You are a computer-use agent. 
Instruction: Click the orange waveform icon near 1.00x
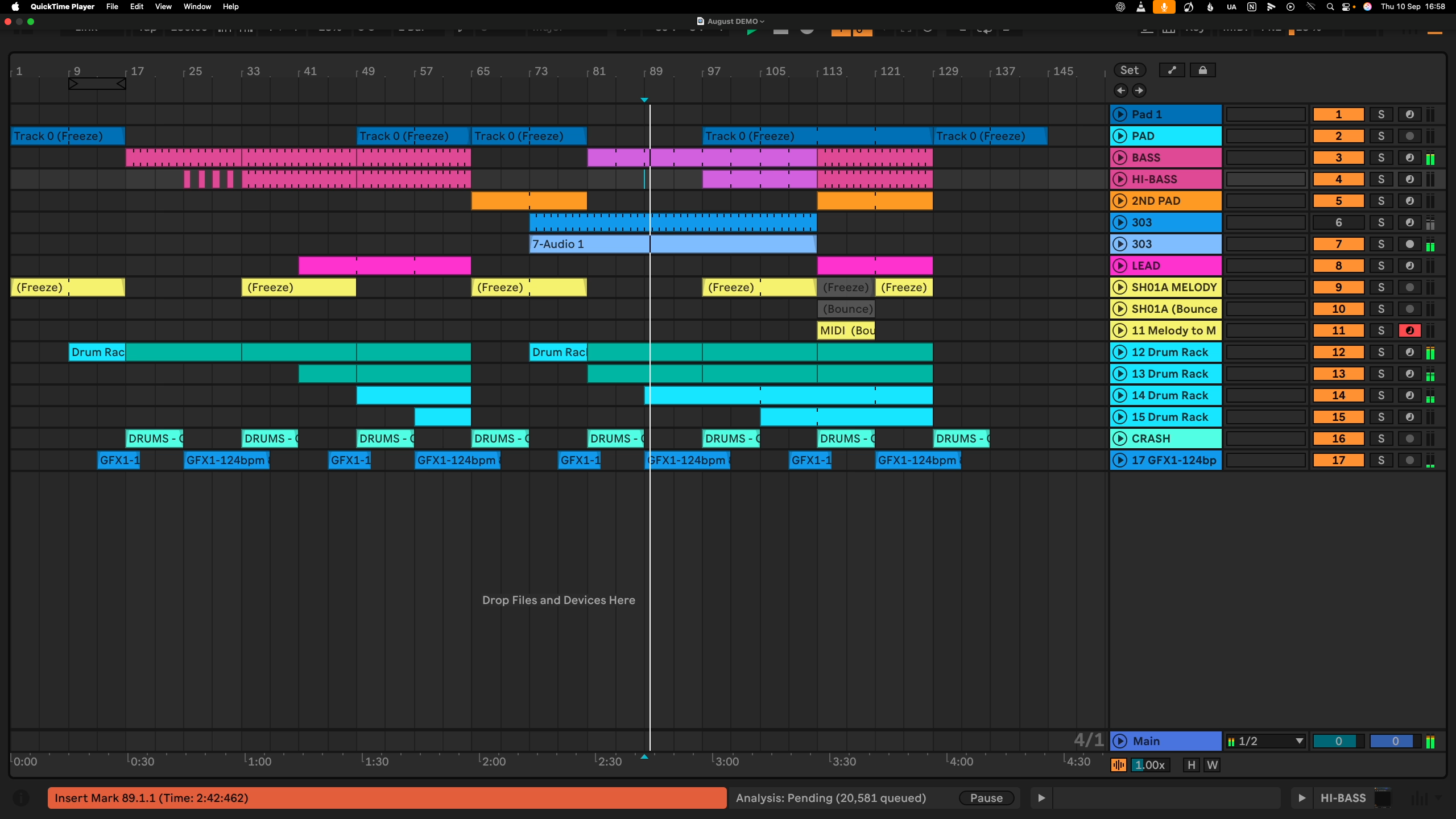[x=1118, y=765]
